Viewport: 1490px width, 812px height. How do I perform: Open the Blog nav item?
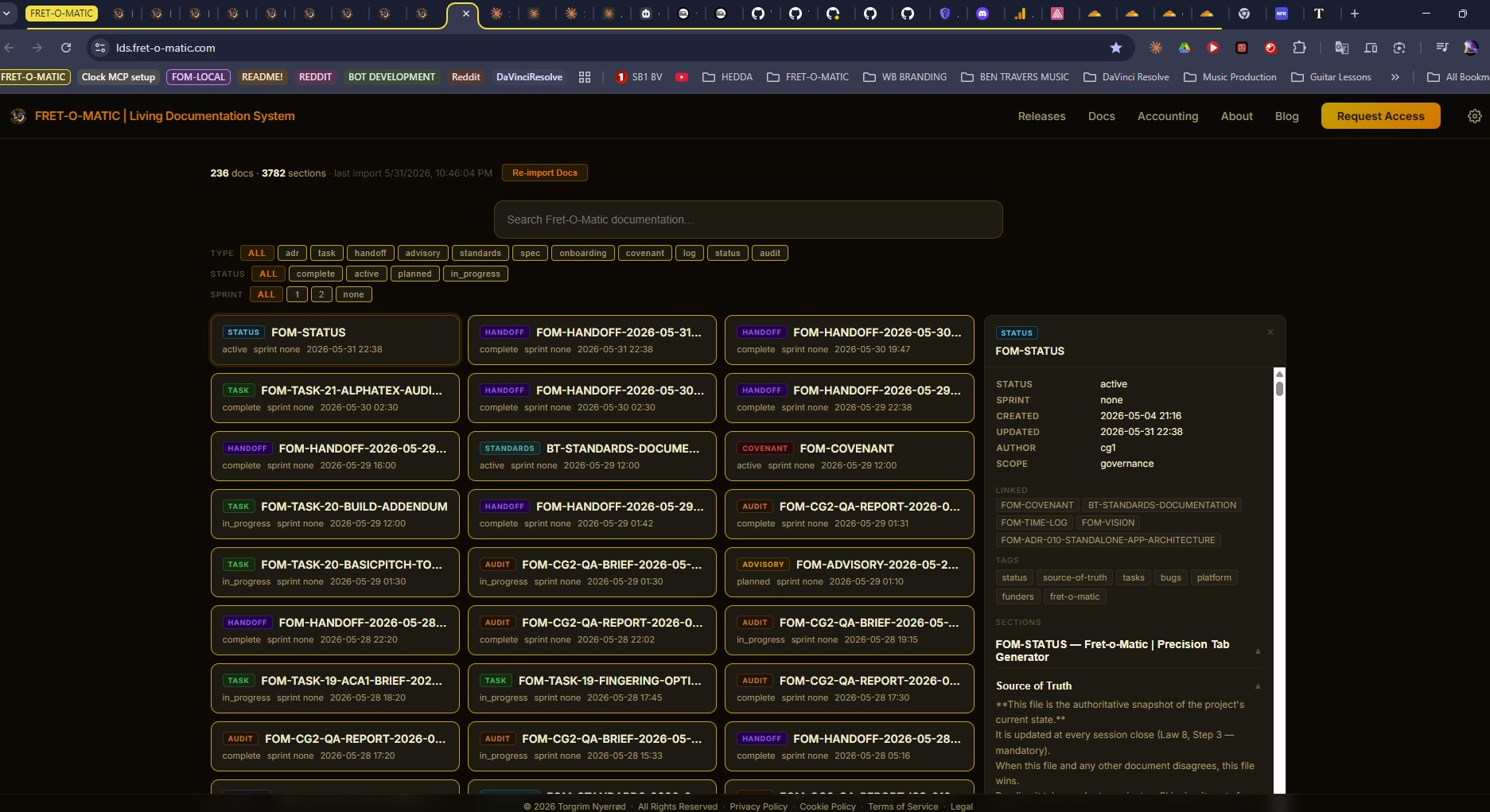point(1286,116)
